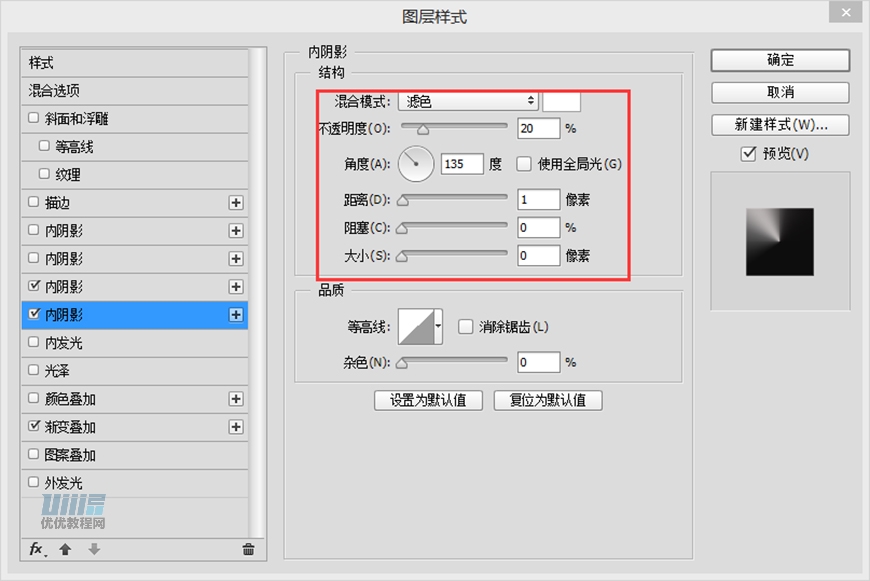Tick the 纹理 checkbox

click(44, 174)
